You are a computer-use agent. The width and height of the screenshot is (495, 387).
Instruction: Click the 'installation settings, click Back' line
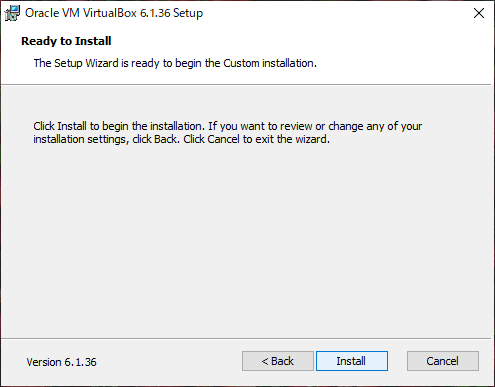tap(181, 139)
